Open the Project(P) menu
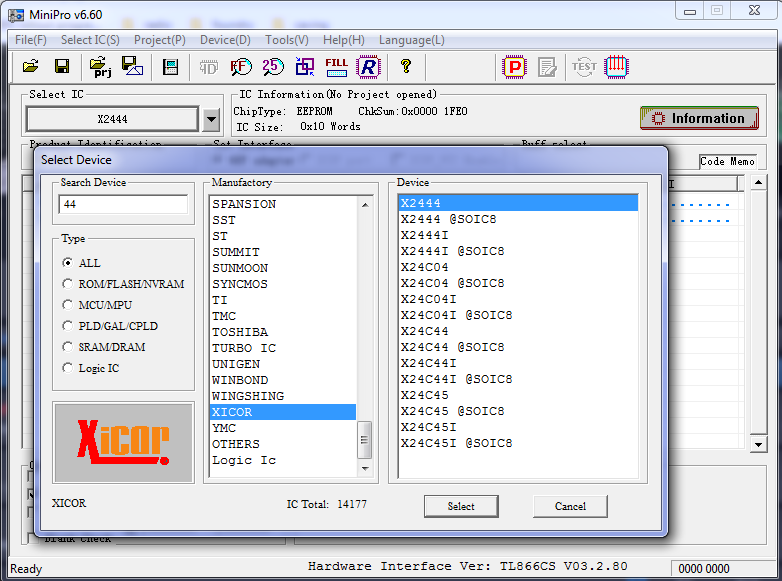This screenshot has height=581, width=782. (x=160, y=40)
